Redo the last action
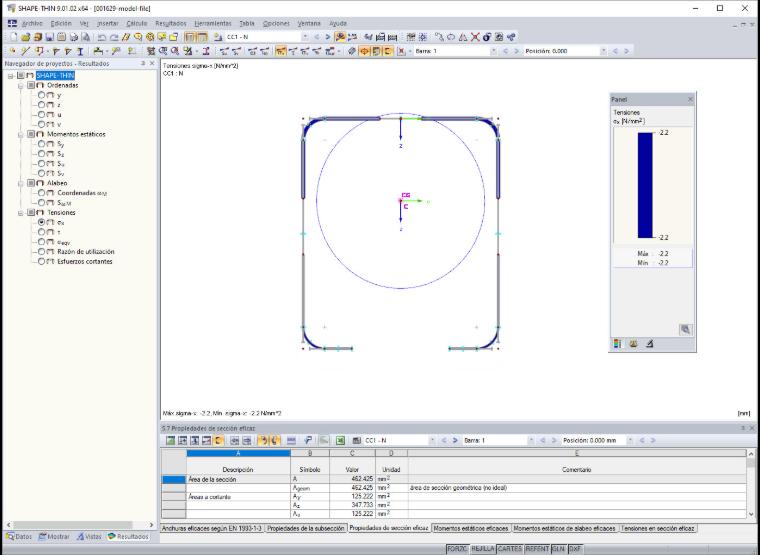This screenshot has width=760, height=555. pyautogui.click(x=114, y=37)
